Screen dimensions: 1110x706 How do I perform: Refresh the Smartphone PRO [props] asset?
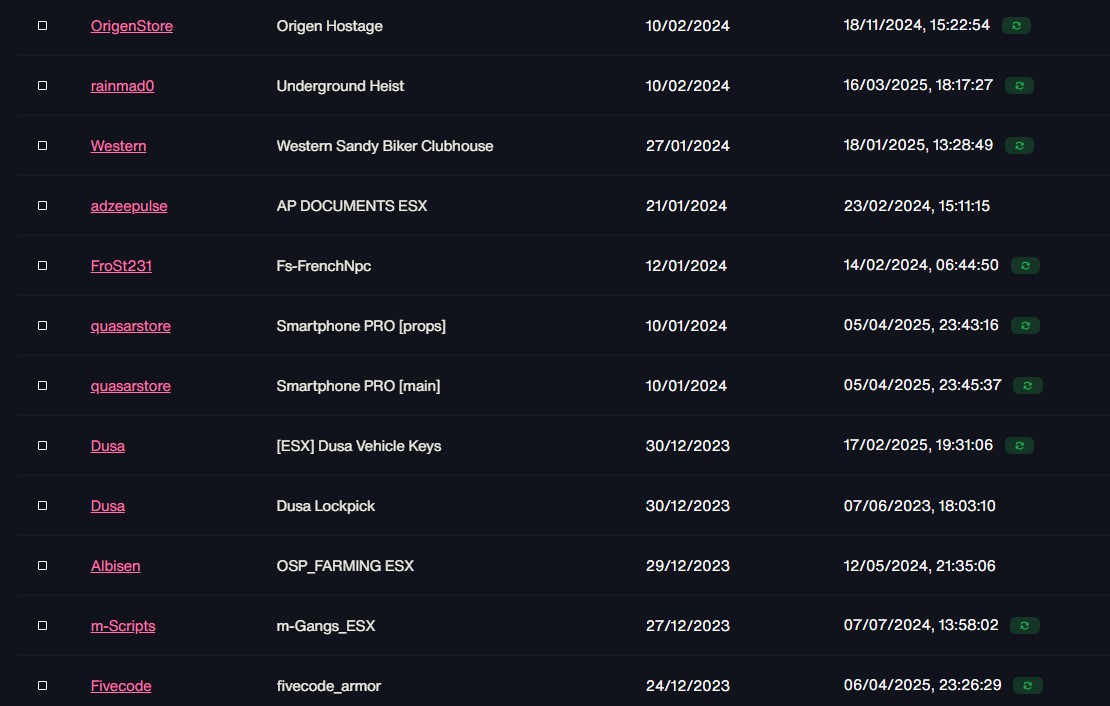[x=1025, y=326]
